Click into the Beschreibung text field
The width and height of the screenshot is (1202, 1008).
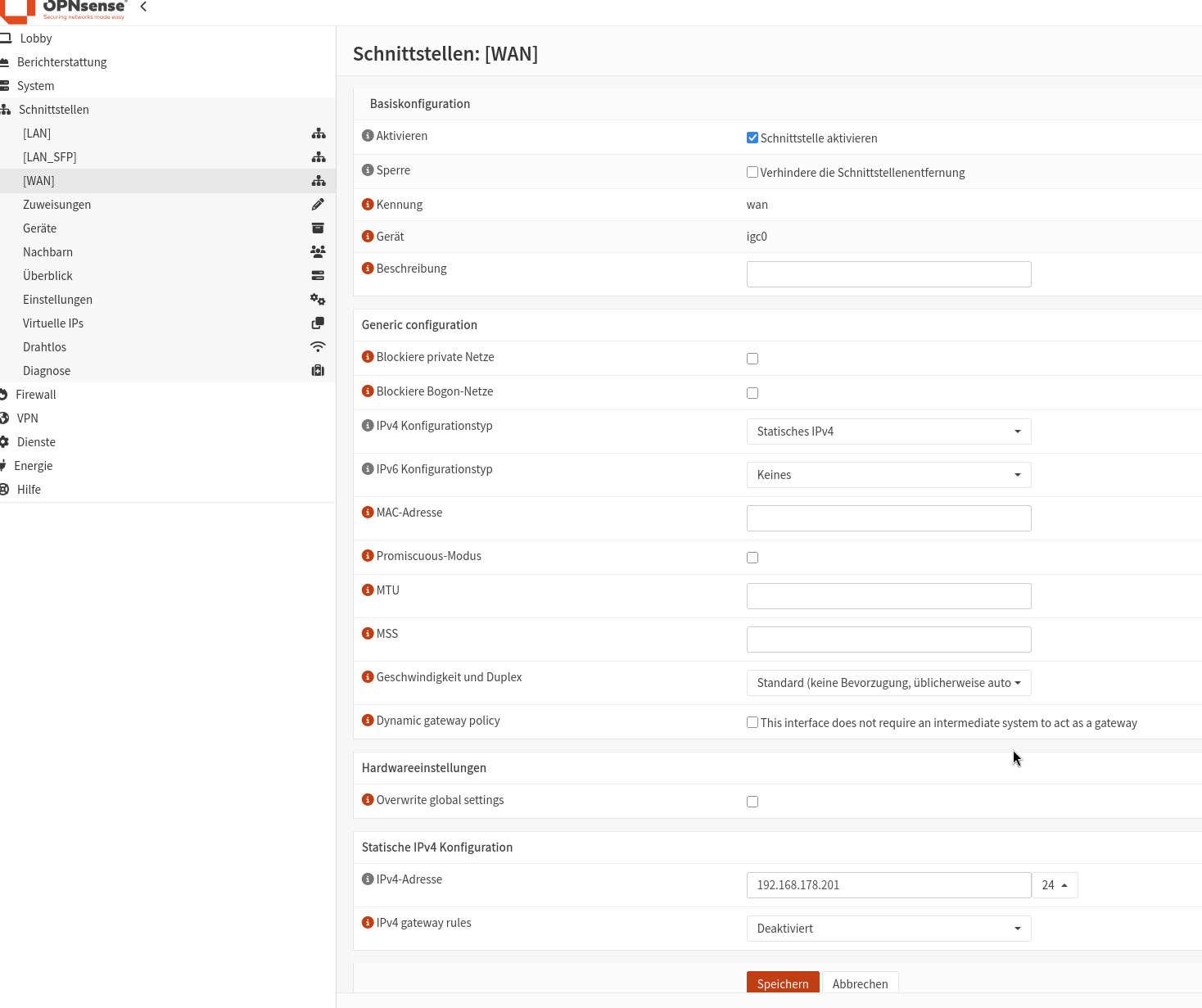tap(888, 274)
